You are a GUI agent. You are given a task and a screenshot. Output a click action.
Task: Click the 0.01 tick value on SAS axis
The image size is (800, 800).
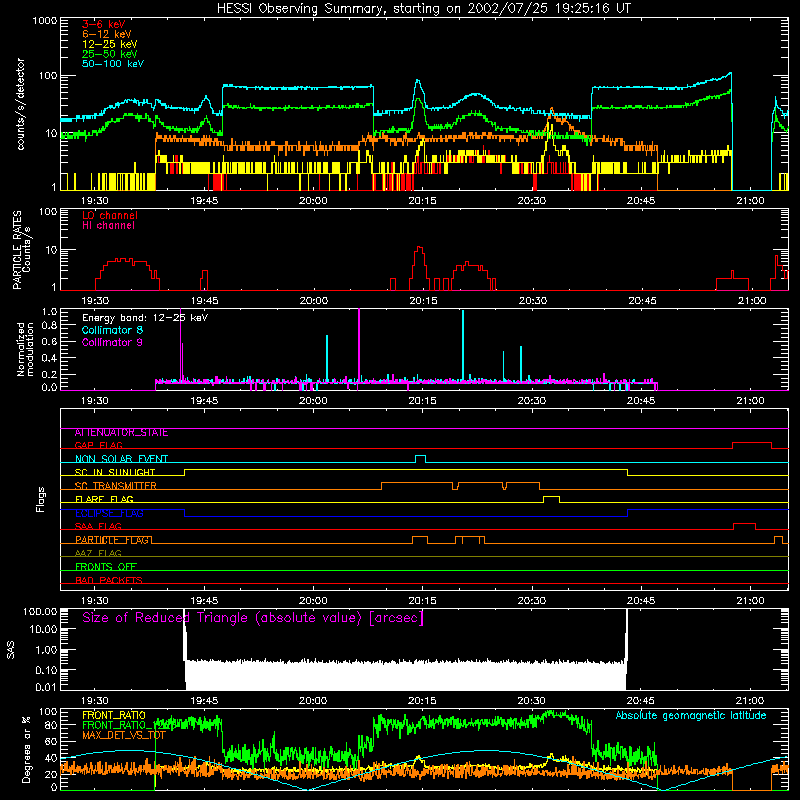coord(46,687)
